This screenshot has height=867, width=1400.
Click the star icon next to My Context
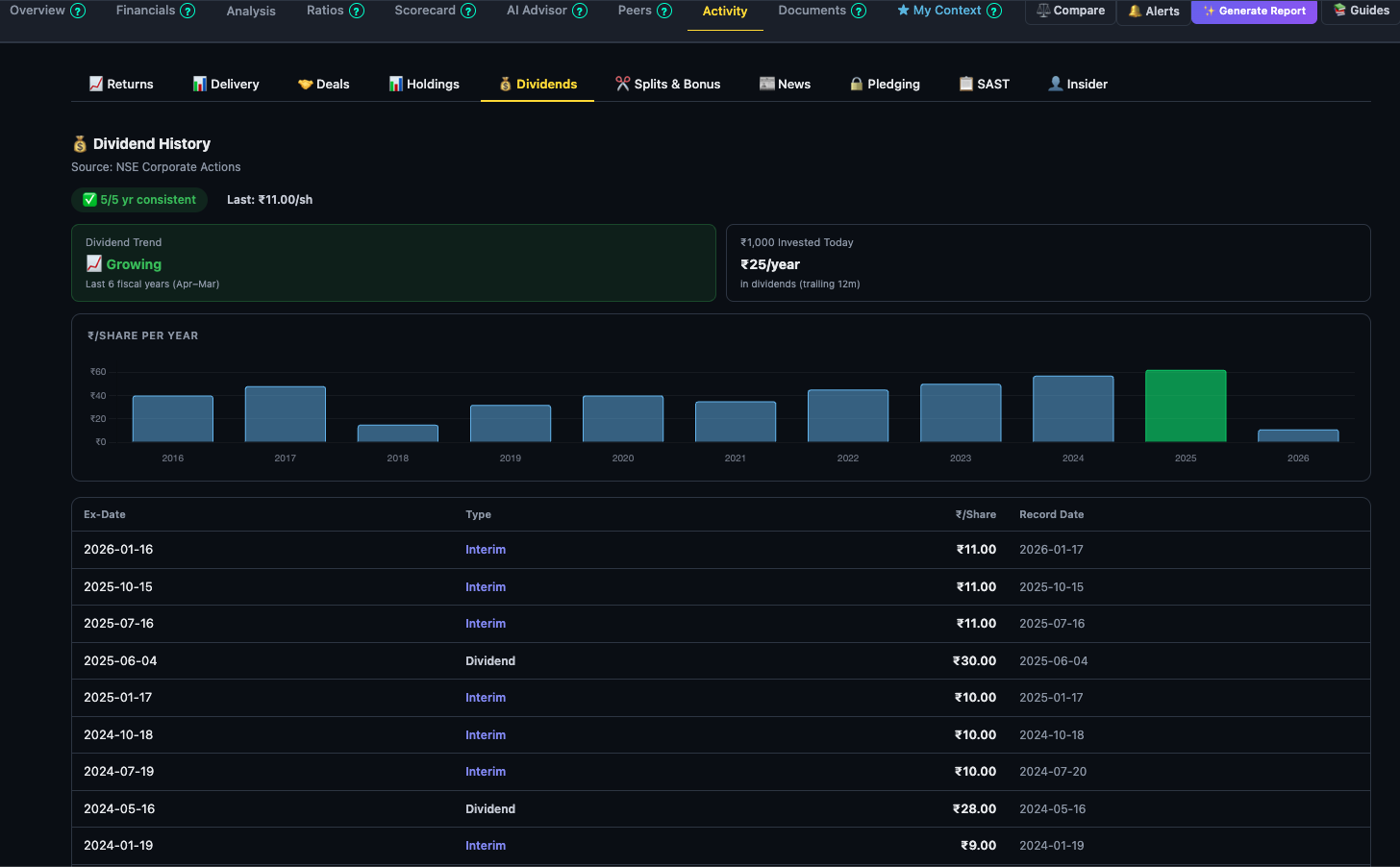[x=902, y=11]
